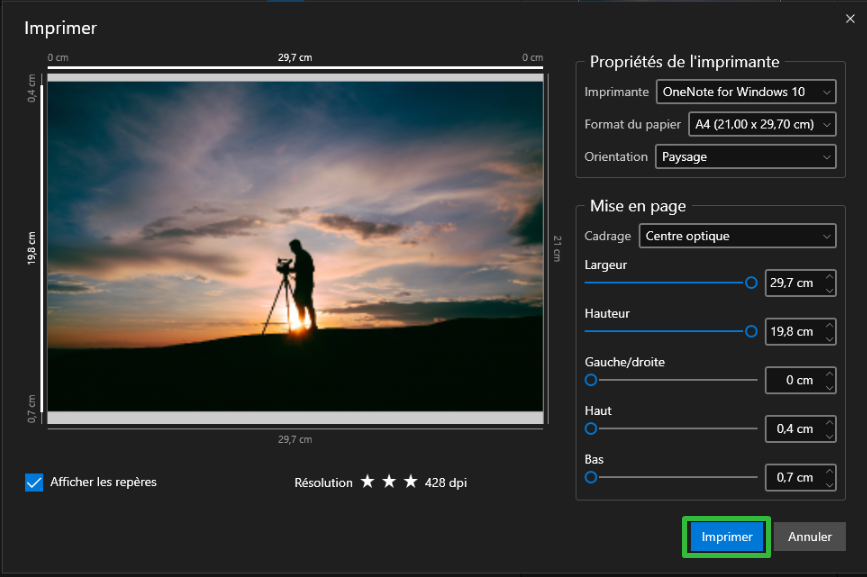Click the Imprimer dialog title
The image size is (867, 577).
click(61, 28)
